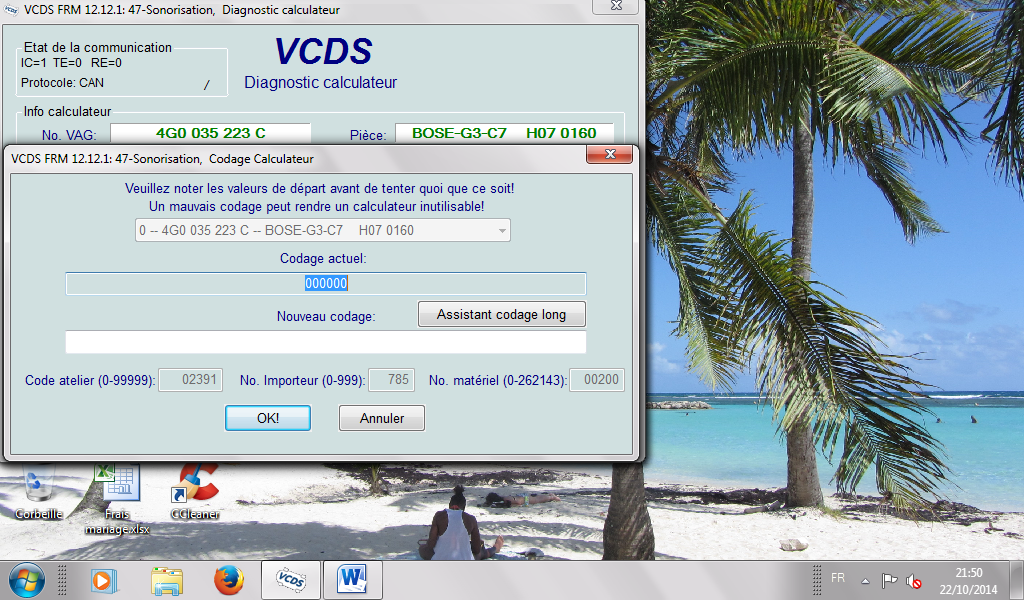Open the Windows Start menu
This screenshot has height=600, width=1024.
[x=27, y=580]
